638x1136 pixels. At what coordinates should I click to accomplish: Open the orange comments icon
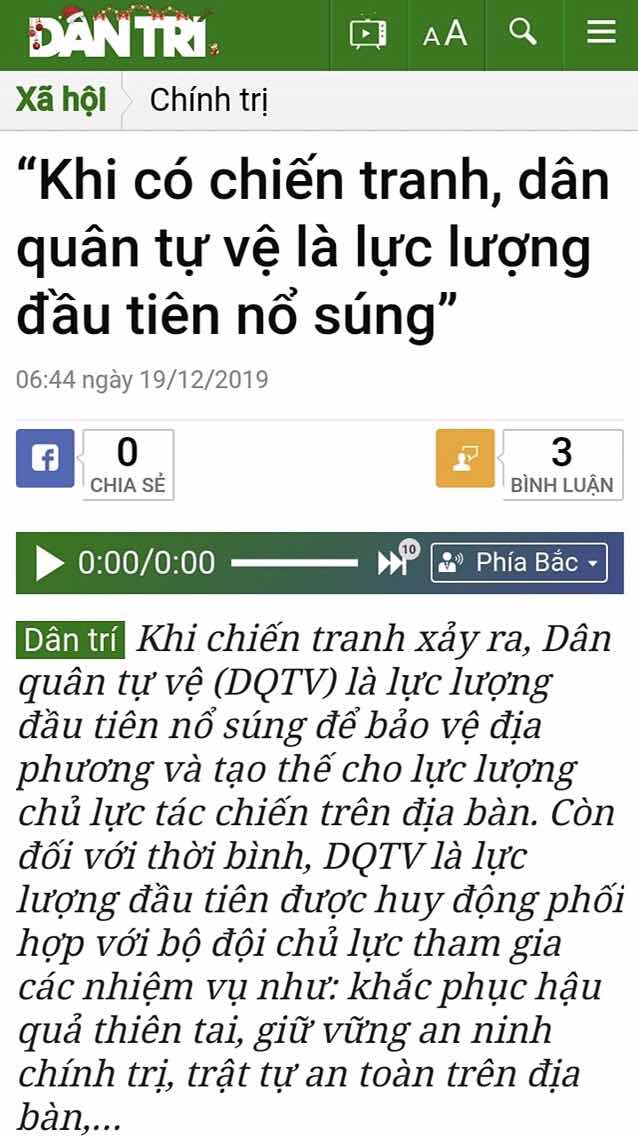pyautogui.click(x=465, y=458)
